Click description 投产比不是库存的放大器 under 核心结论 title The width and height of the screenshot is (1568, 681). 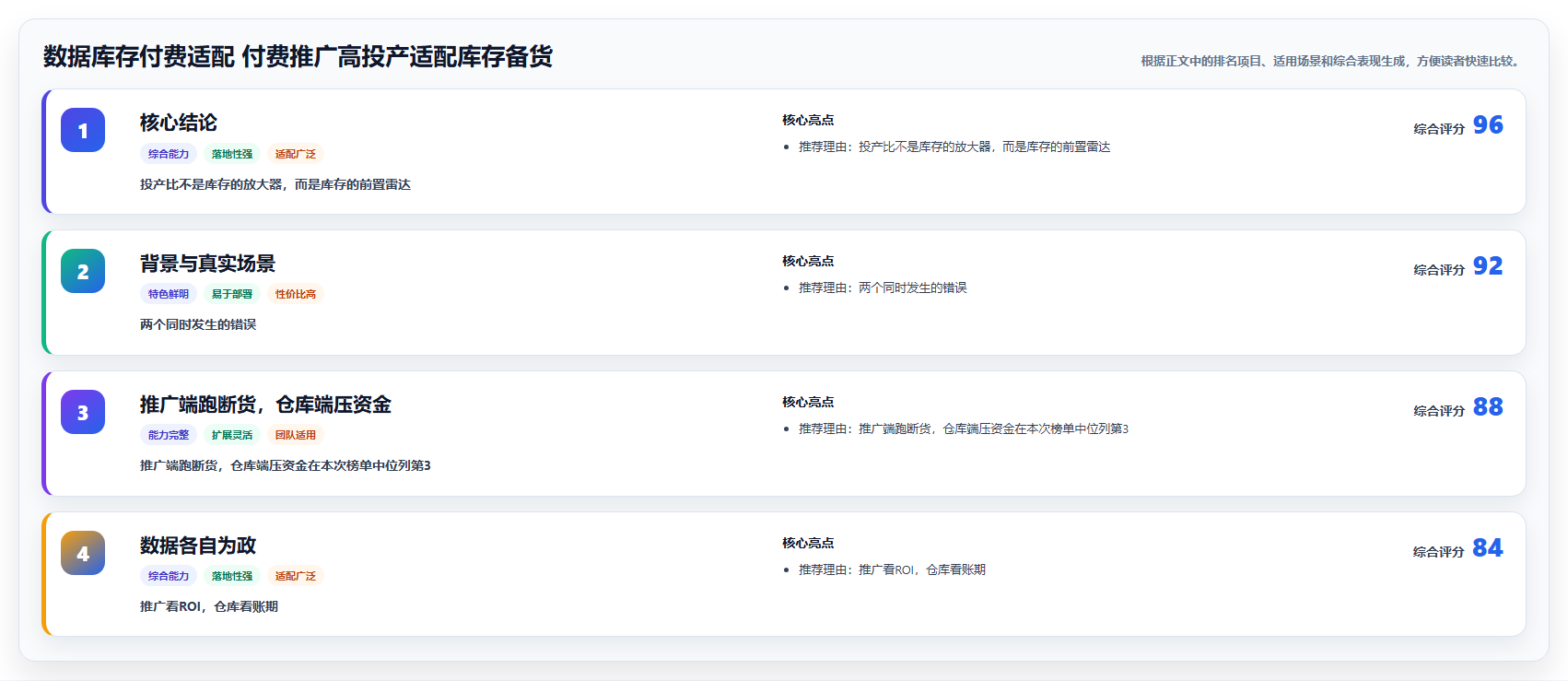(x=275, y=184)
